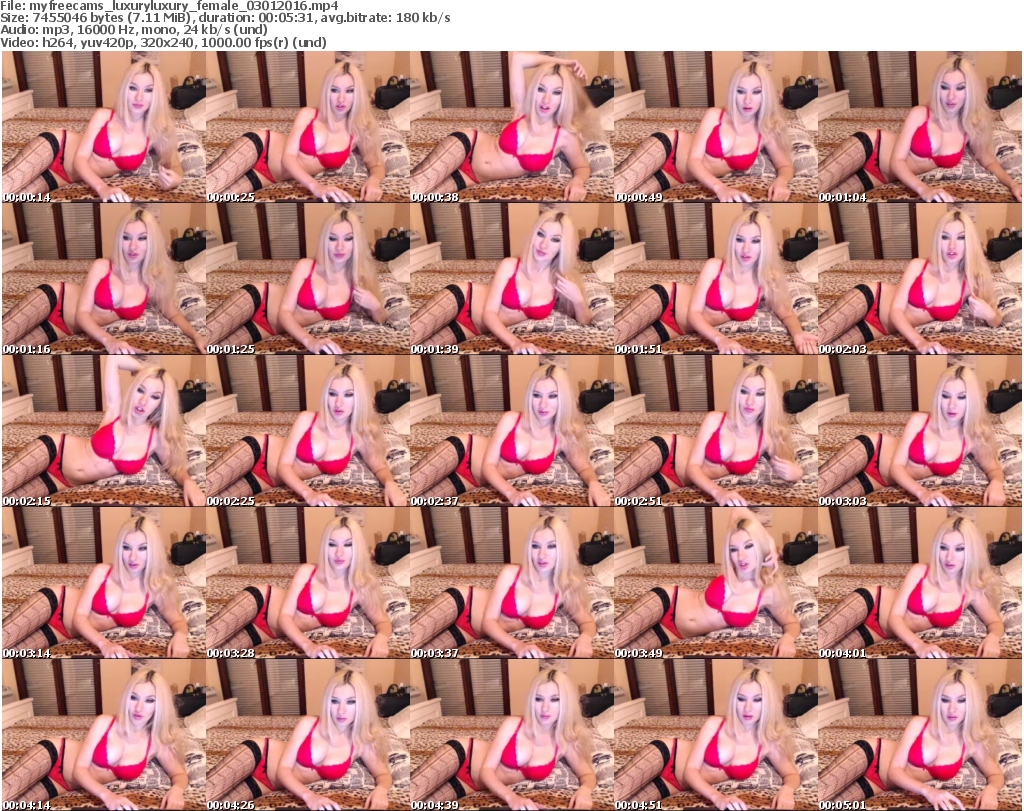Viewport: 1024px width, 811px height.
Task: Select the thumbnail timestamped 00:04:14
Action: tap(104, 735)
